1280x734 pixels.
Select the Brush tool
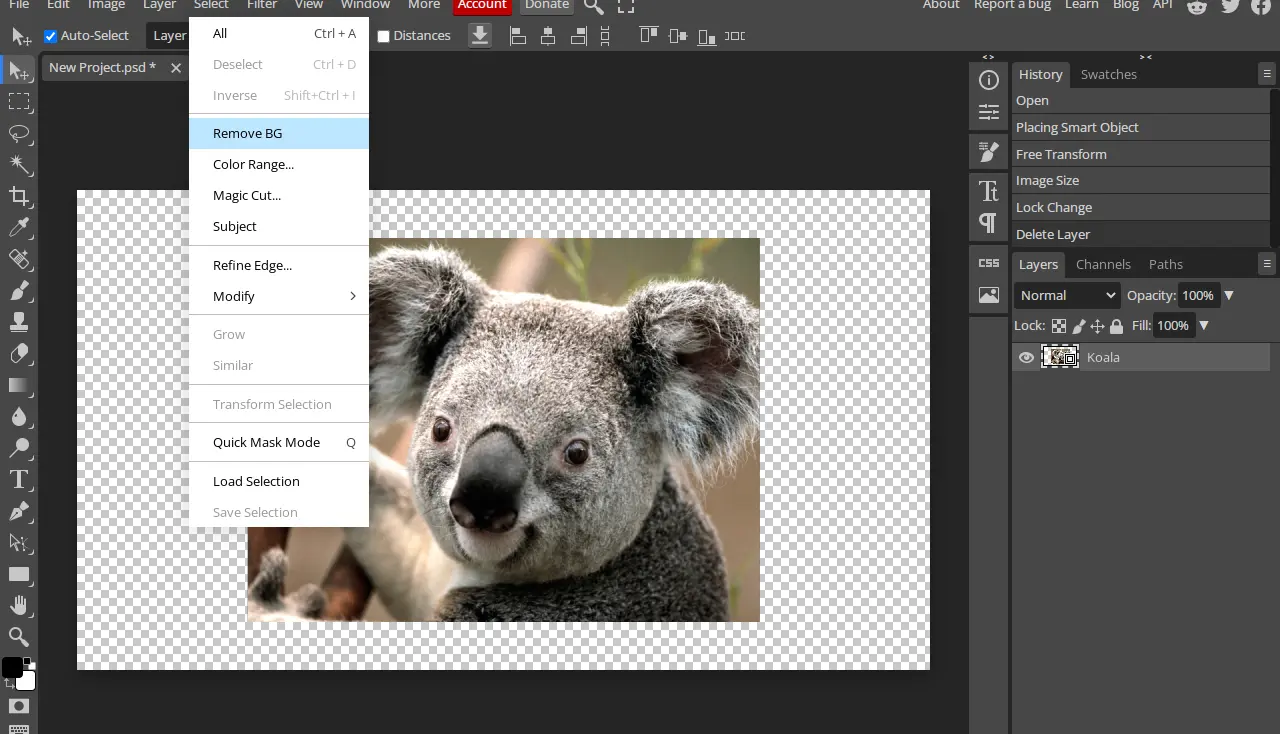[x=18, y=291]
